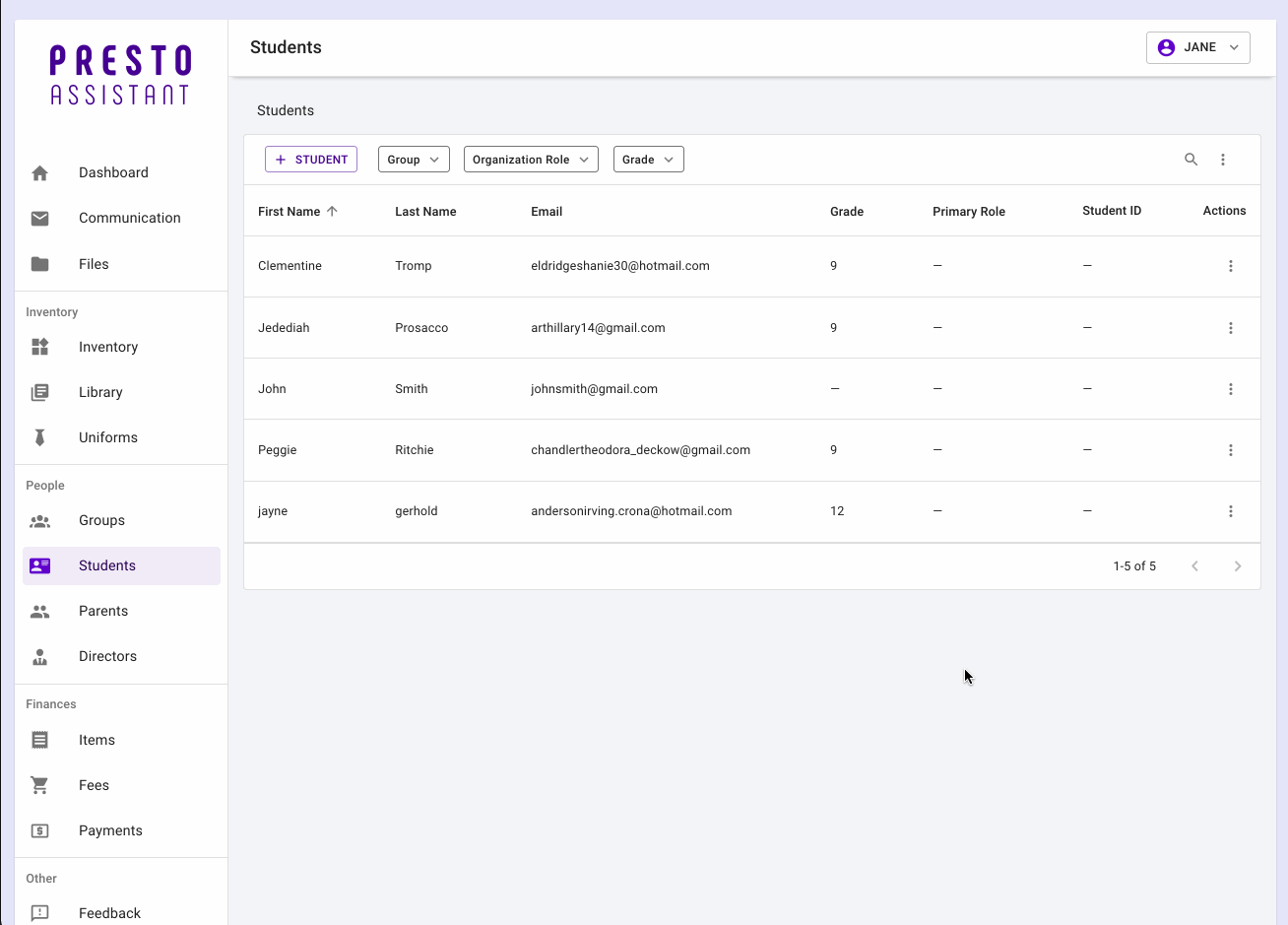Click the Library books icon
Screen dimensions: 1288x925
40,392
